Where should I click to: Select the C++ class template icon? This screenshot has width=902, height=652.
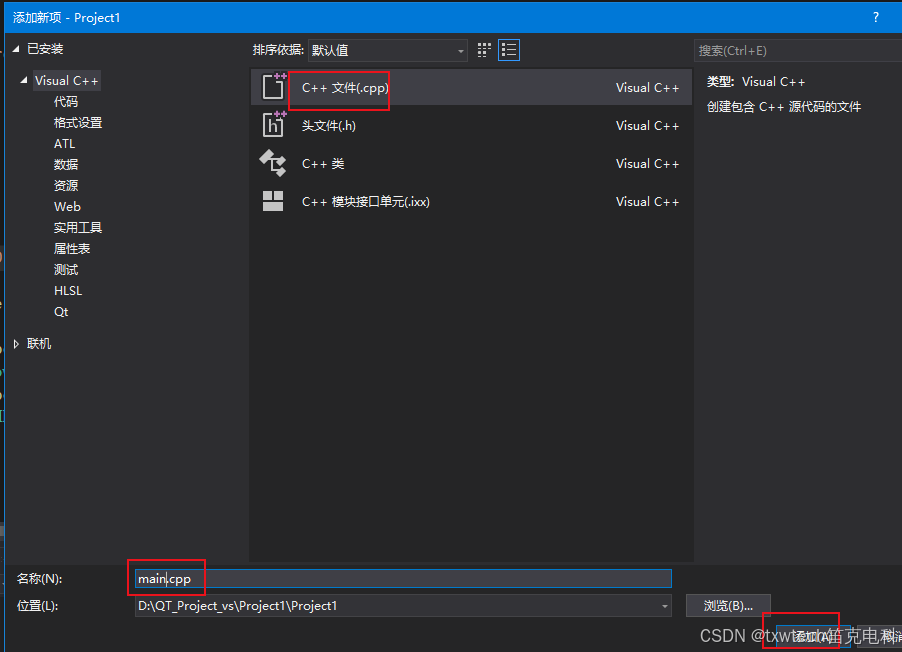coord(273,163)
